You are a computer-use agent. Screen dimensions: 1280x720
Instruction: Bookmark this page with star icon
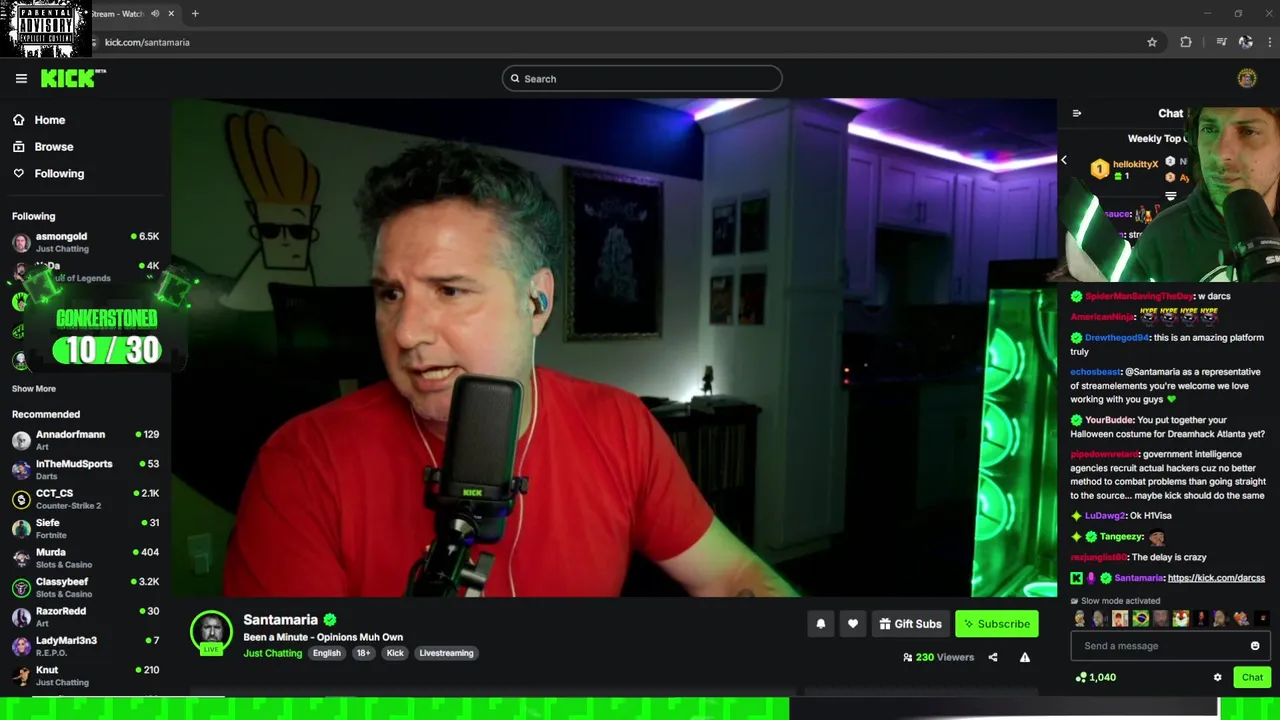pyautogui.click(x=1152, y=42)
